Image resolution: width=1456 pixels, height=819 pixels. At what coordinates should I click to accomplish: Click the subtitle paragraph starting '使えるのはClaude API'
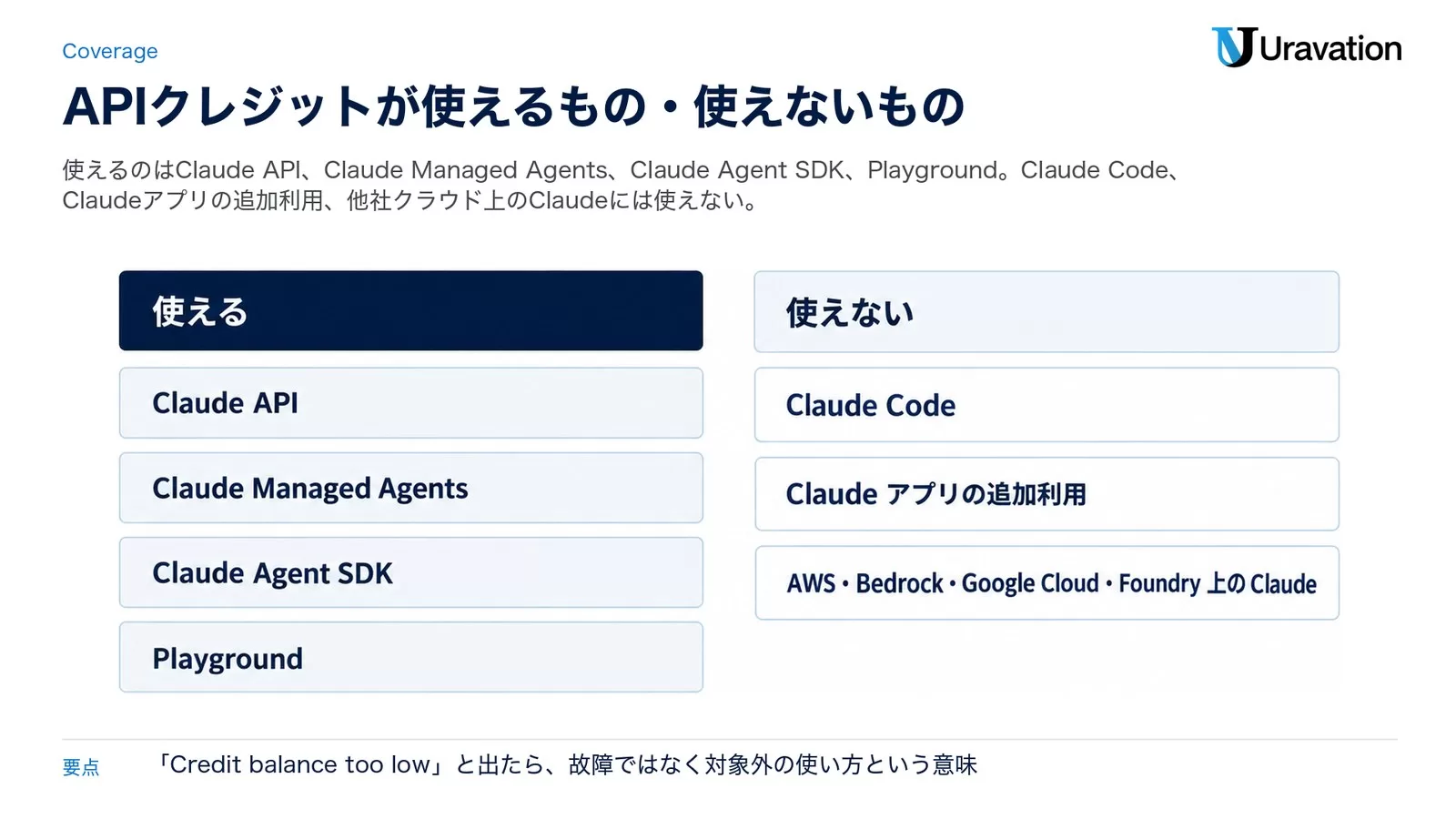click(x=623, y=185)
